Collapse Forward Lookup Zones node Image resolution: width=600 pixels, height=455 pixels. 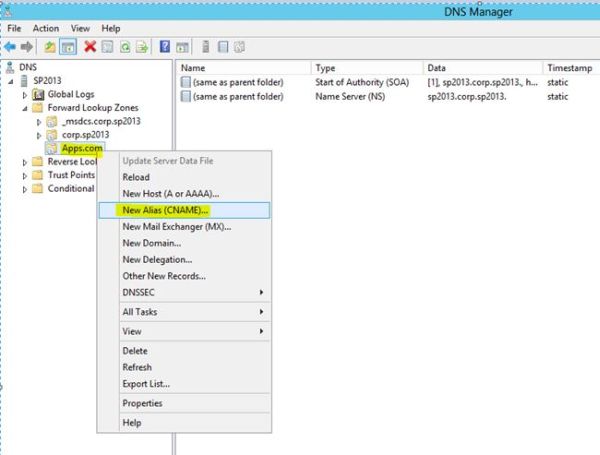(25, 109)
